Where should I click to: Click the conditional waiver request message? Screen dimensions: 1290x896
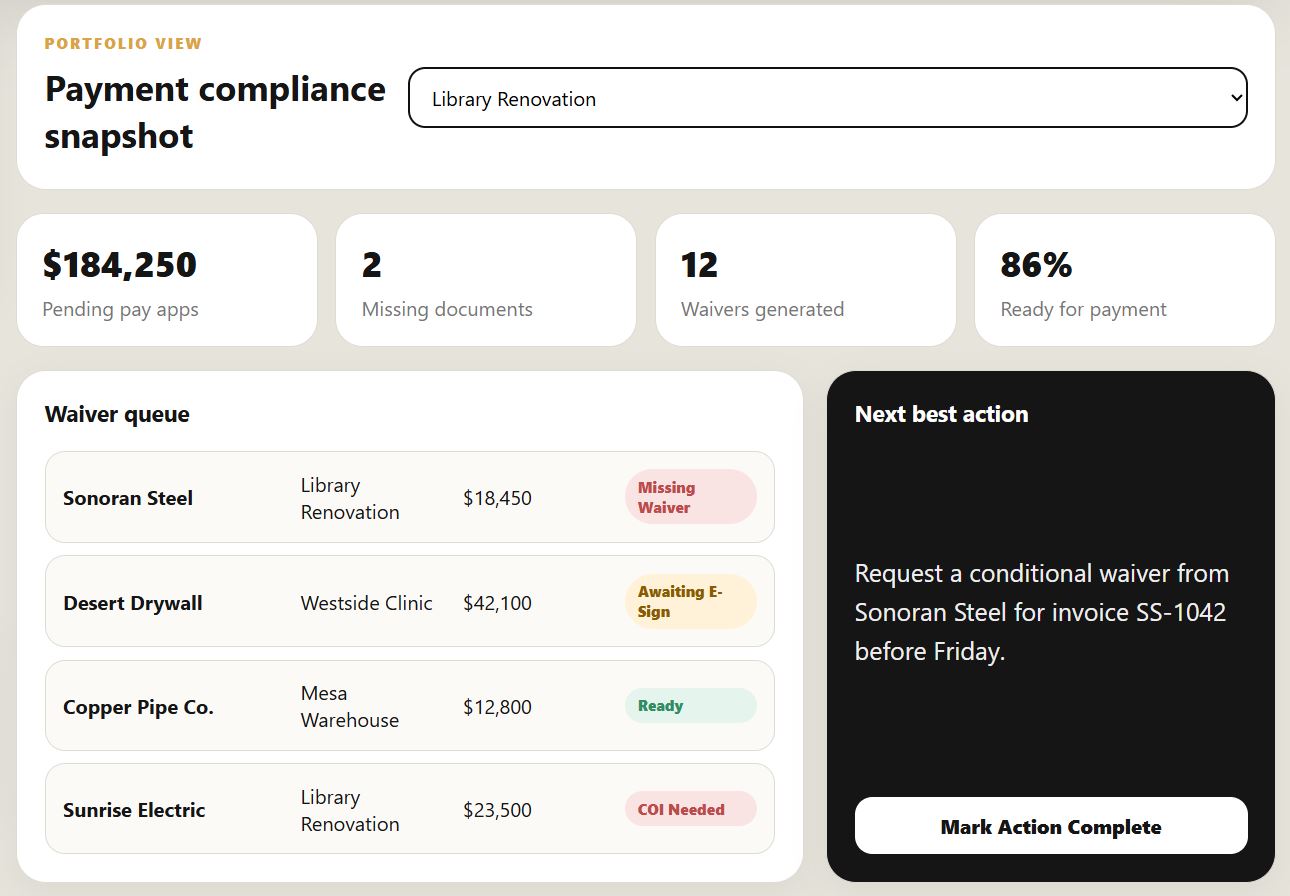click(x=1042, y=612)
